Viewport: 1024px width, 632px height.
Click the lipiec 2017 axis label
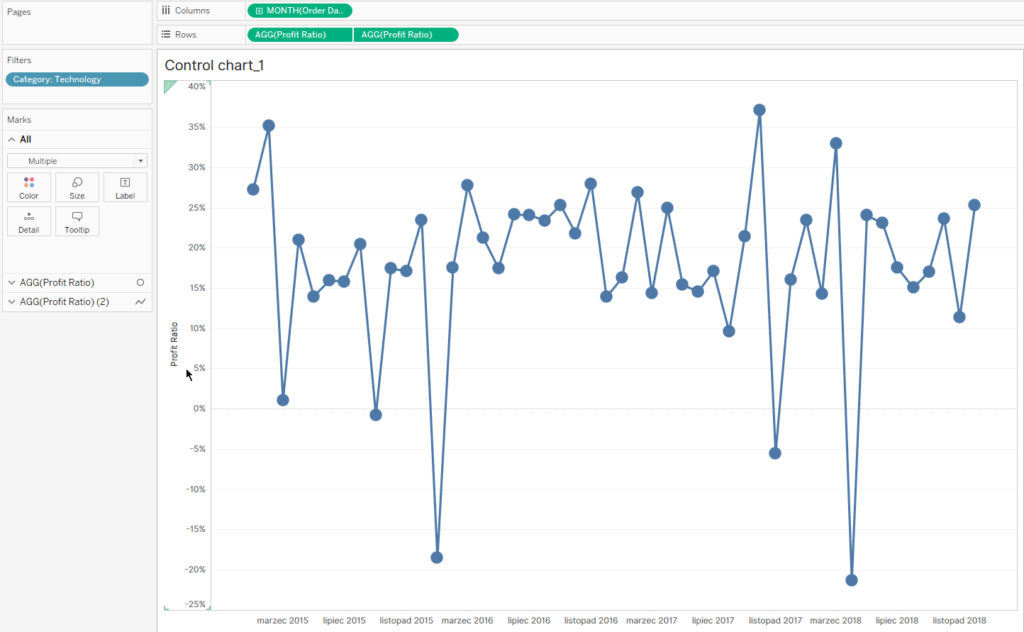713,620
